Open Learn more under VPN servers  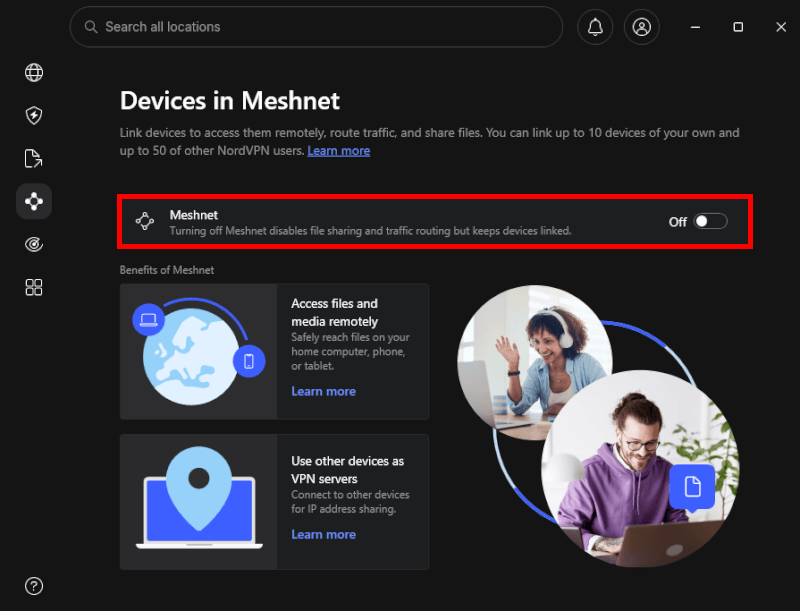[323, 534]
